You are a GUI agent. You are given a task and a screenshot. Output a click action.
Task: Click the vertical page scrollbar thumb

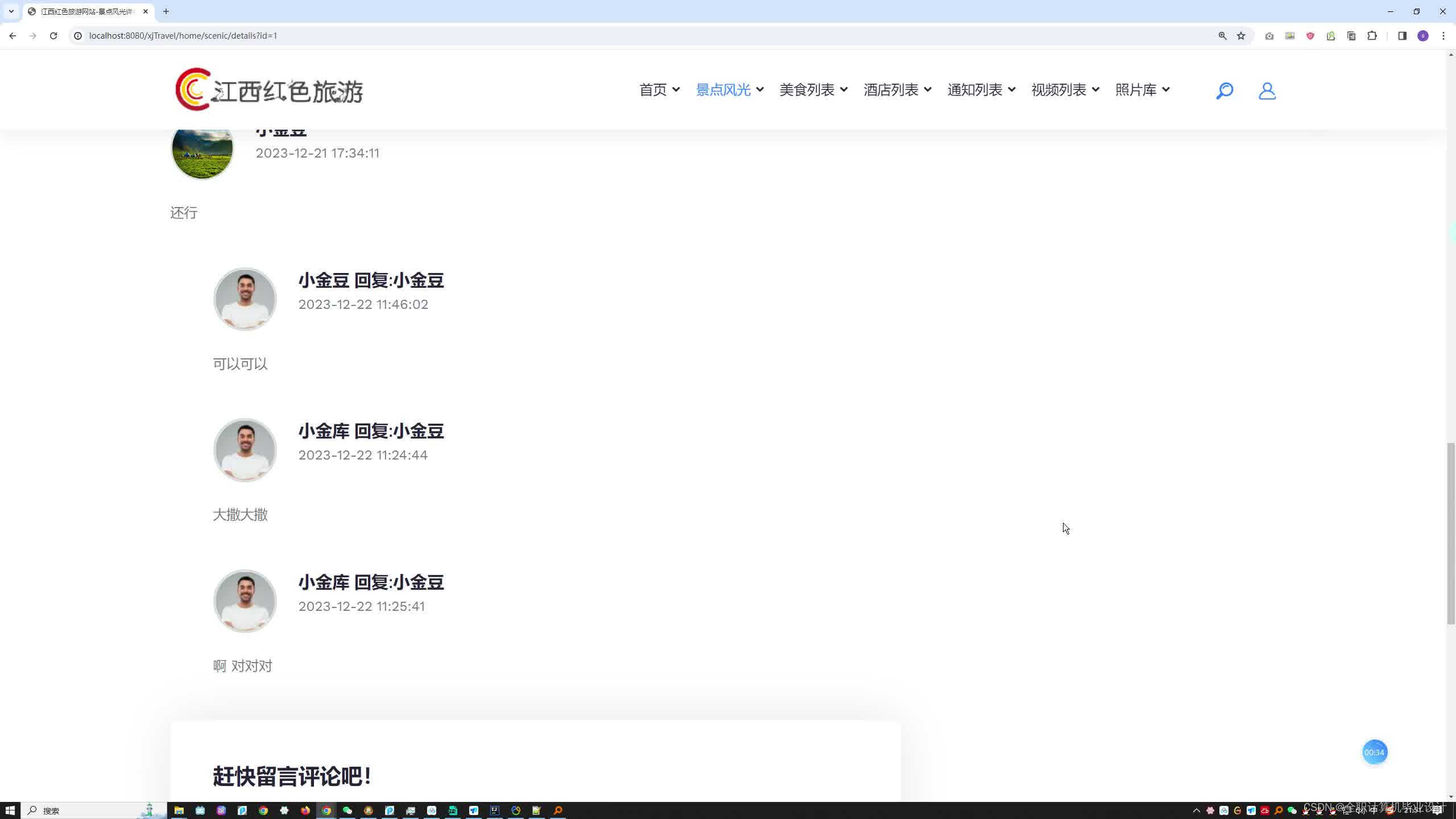coord(1451,533)
